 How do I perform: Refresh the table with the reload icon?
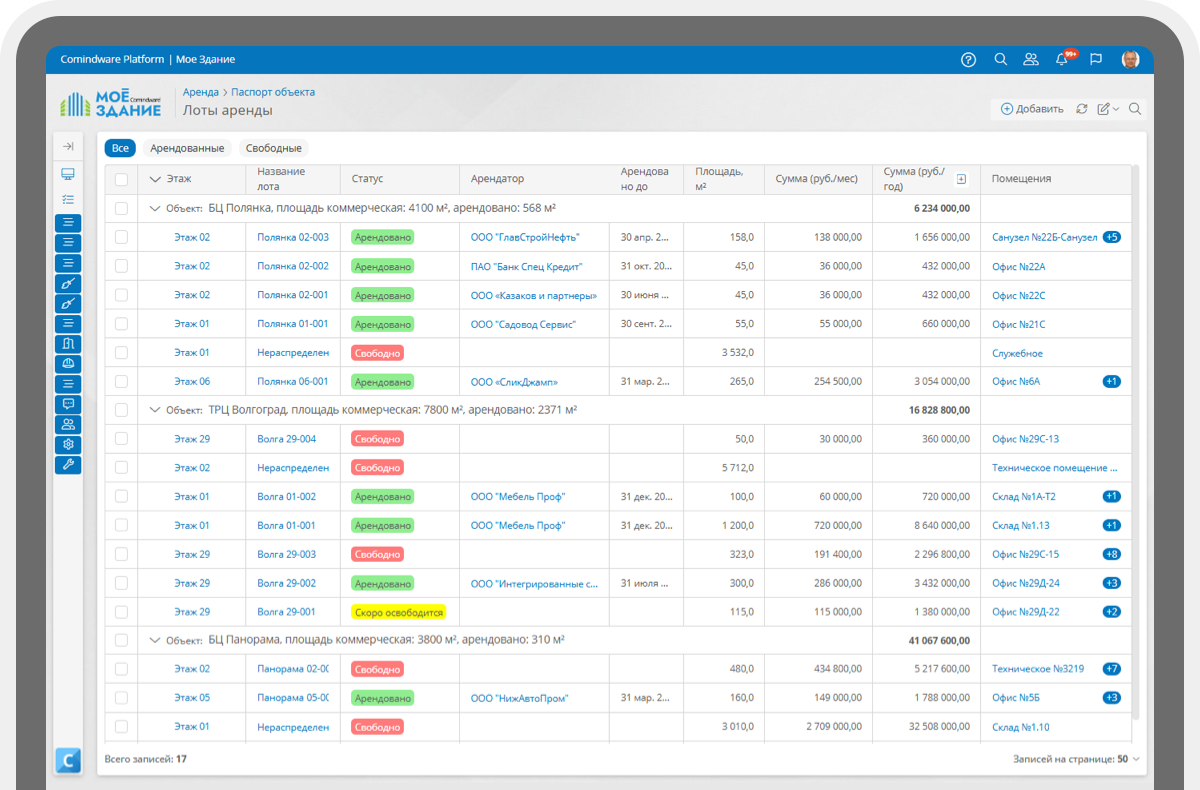click(x=1082, y=109)
